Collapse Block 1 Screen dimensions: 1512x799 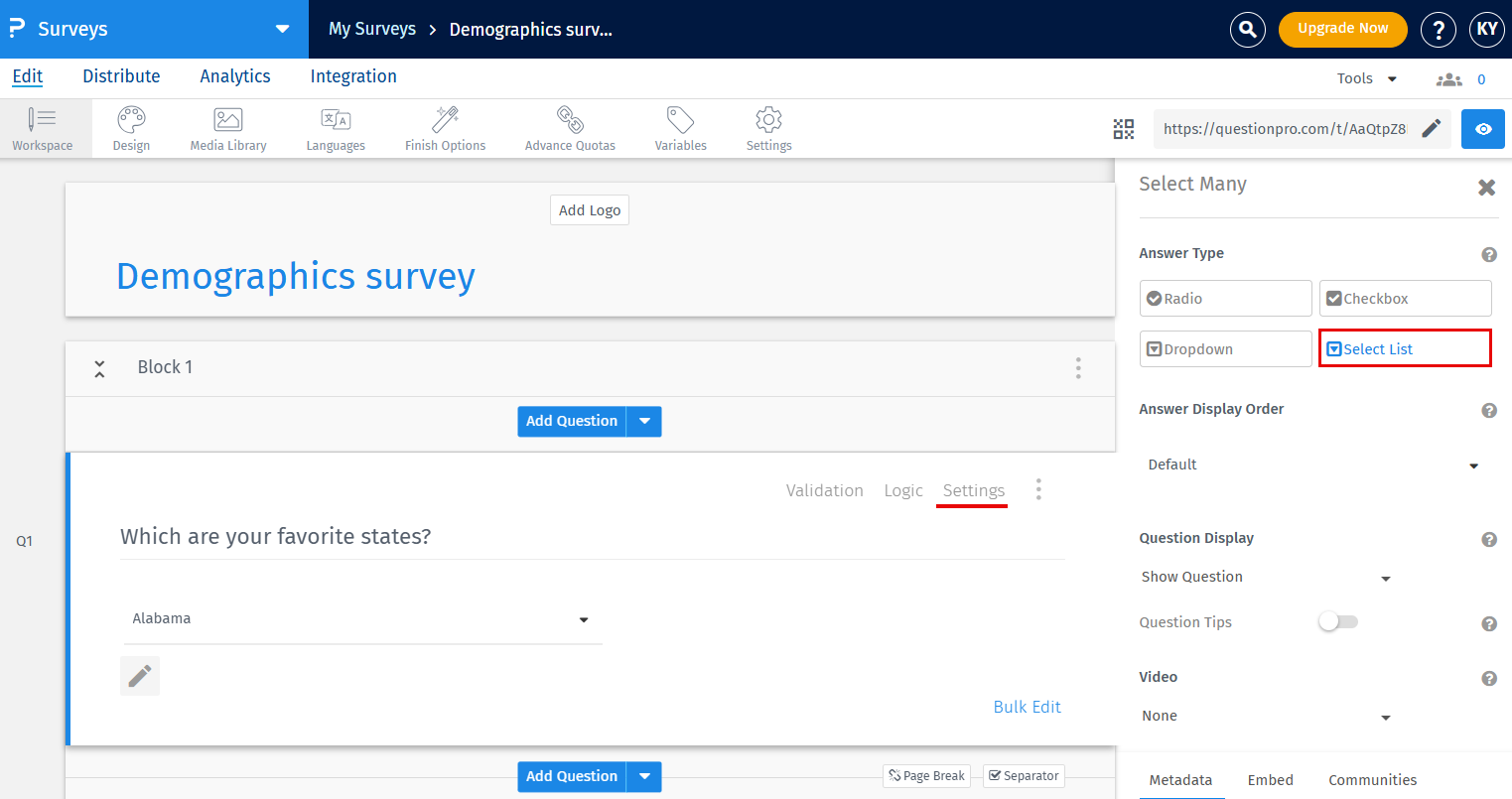point(99,367)
